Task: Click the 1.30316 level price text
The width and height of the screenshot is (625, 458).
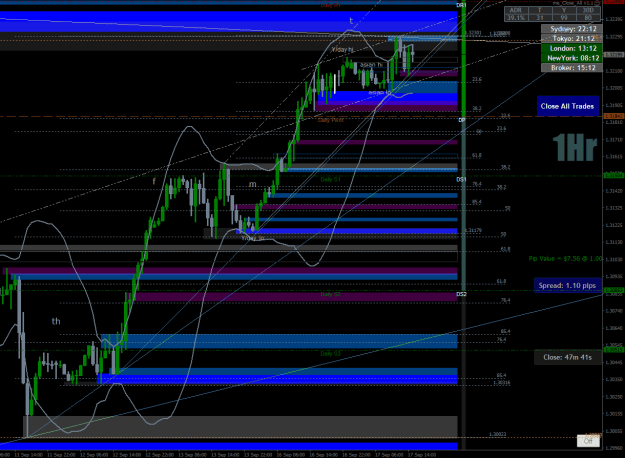Action: click(501, 383)
